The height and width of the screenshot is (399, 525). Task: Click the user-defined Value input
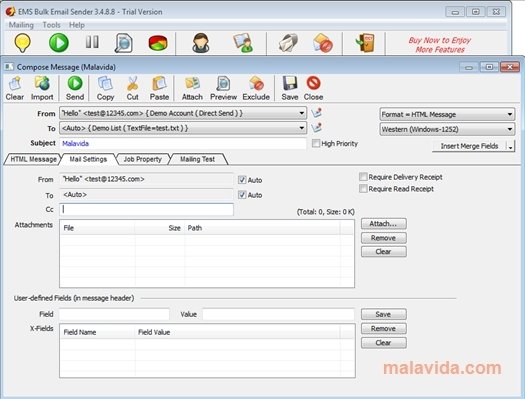[x=278, y=314]
